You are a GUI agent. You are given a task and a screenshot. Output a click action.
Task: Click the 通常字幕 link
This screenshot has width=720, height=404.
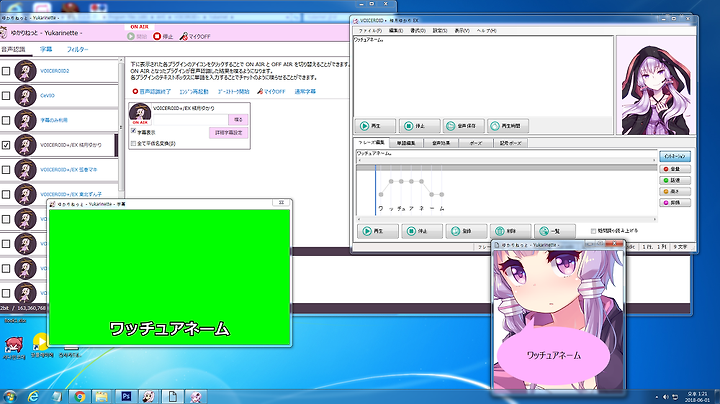coord(305,91)
